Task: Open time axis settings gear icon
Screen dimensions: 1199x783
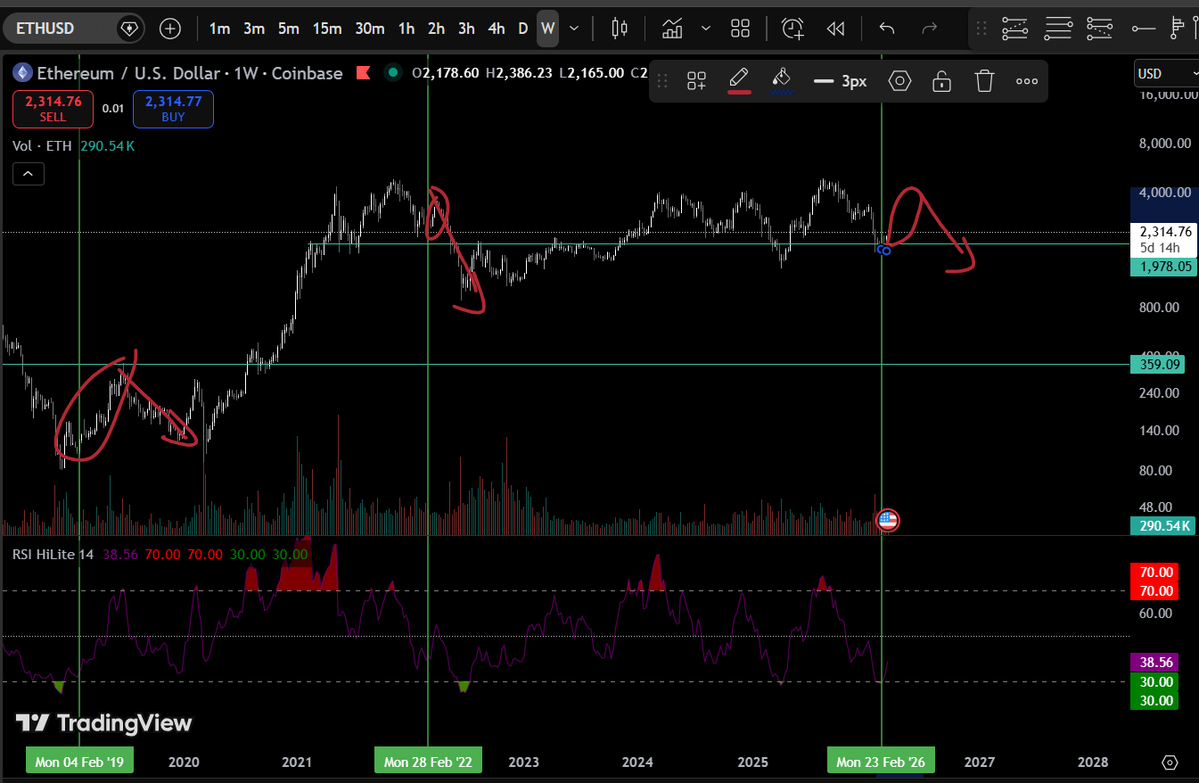Action: 1169,762
